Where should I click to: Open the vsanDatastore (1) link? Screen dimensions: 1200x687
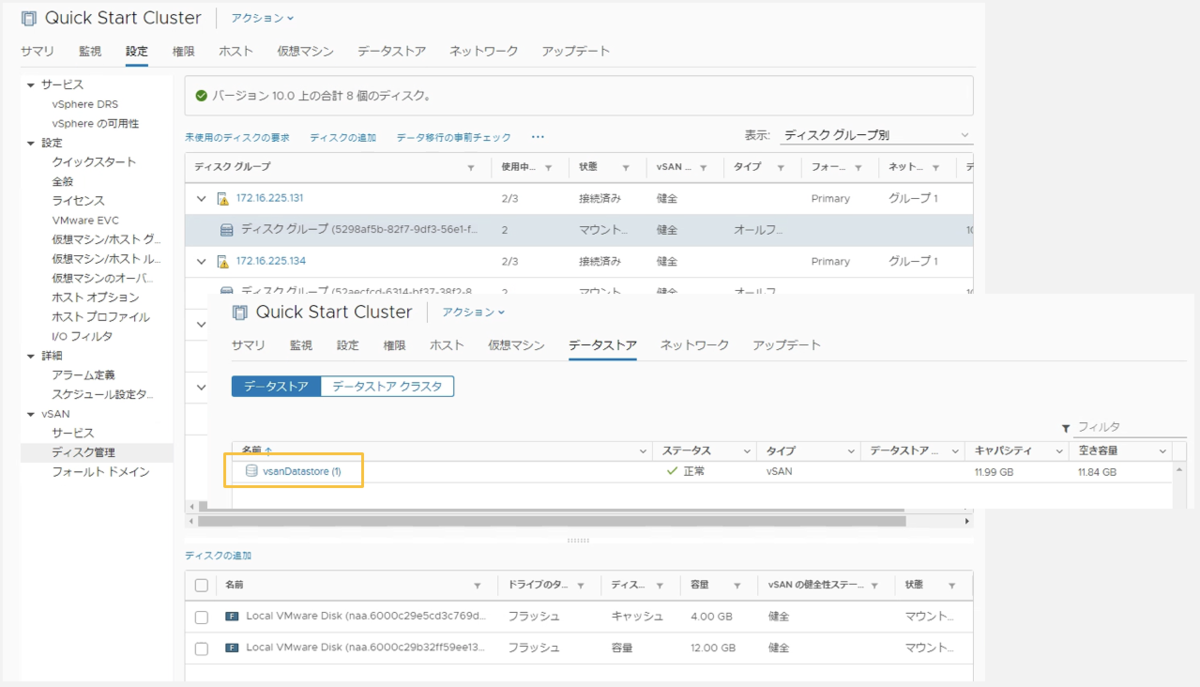coord(301,471)
